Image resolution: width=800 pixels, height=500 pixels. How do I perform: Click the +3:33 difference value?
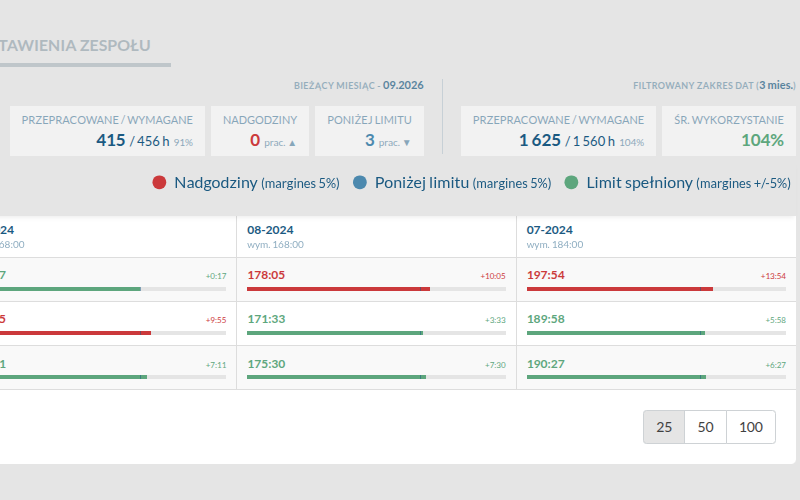coord(495,320)
